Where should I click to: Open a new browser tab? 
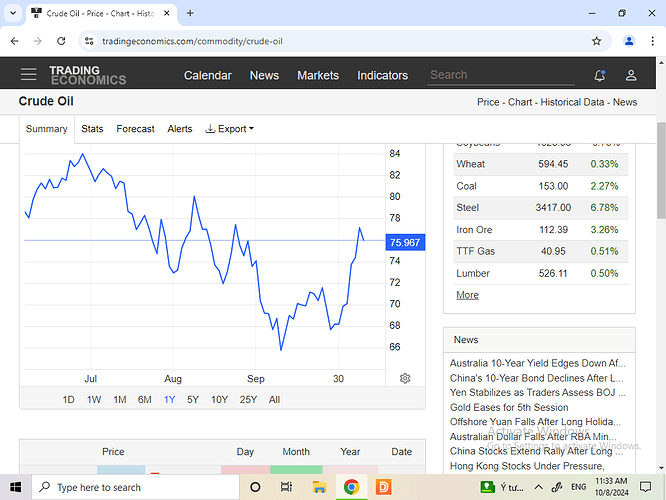pos(190,13)
